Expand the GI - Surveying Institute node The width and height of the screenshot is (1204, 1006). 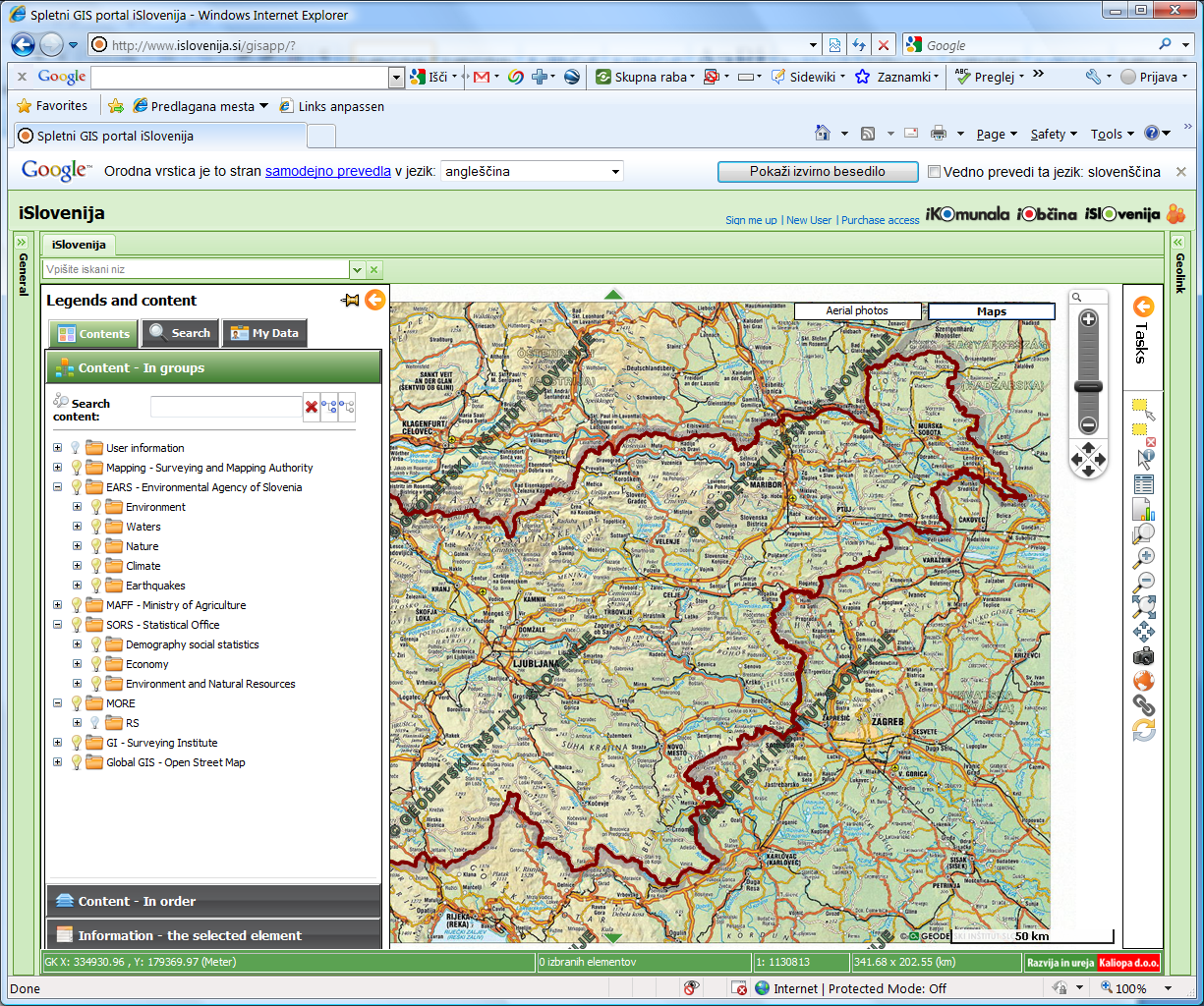pos(57,743)
